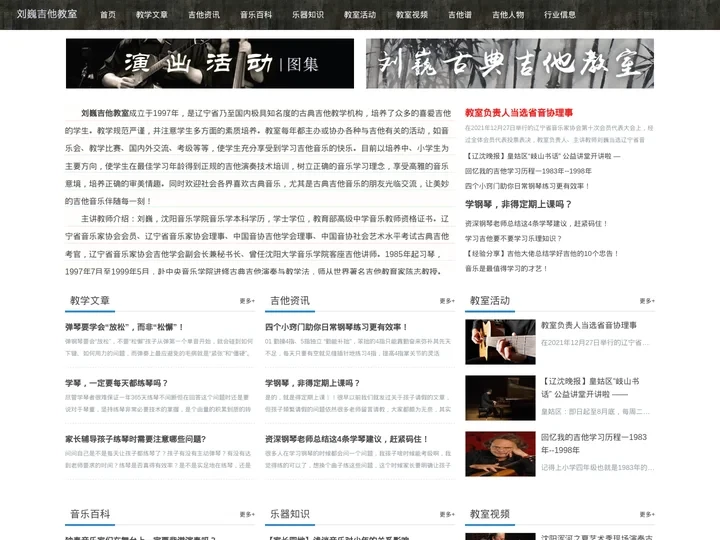
Task: Open 回忆我的吉他学习历程 sidebar link
Action: coord(528,171)
